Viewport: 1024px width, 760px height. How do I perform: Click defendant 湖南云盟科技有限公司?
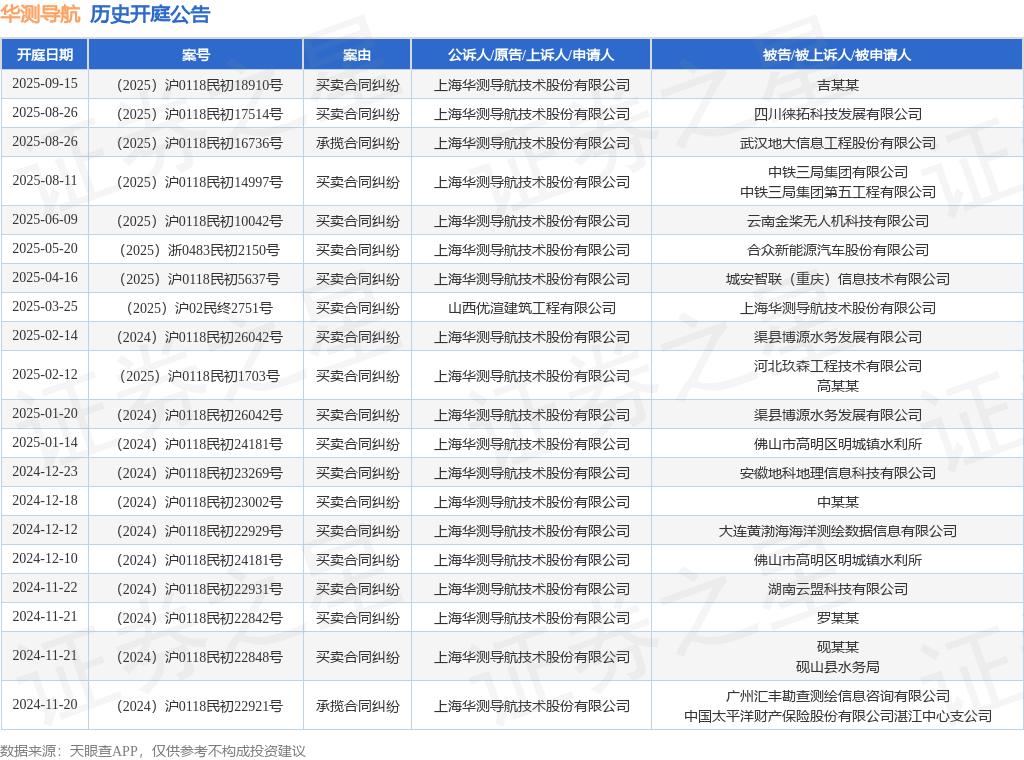[x=838, y=589]
